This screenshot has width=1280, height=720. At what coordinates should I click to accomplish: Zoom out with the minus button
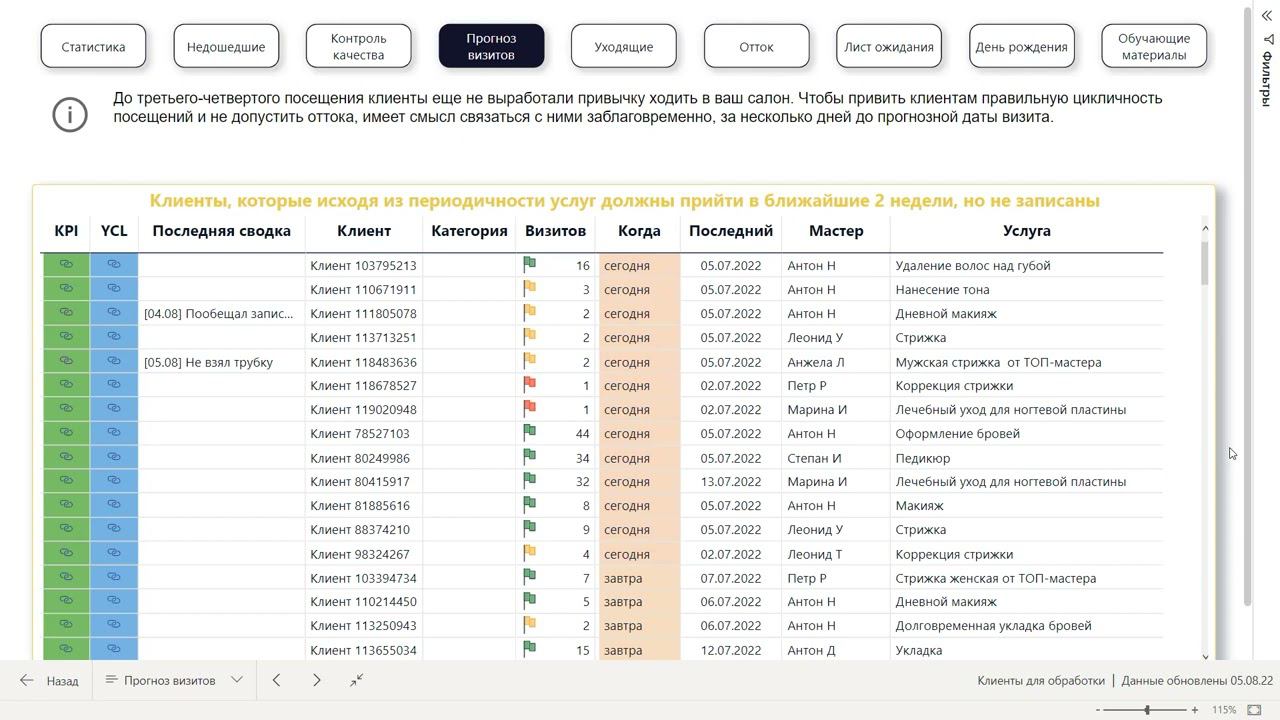pyautogui.click(x=1098, y=710)
